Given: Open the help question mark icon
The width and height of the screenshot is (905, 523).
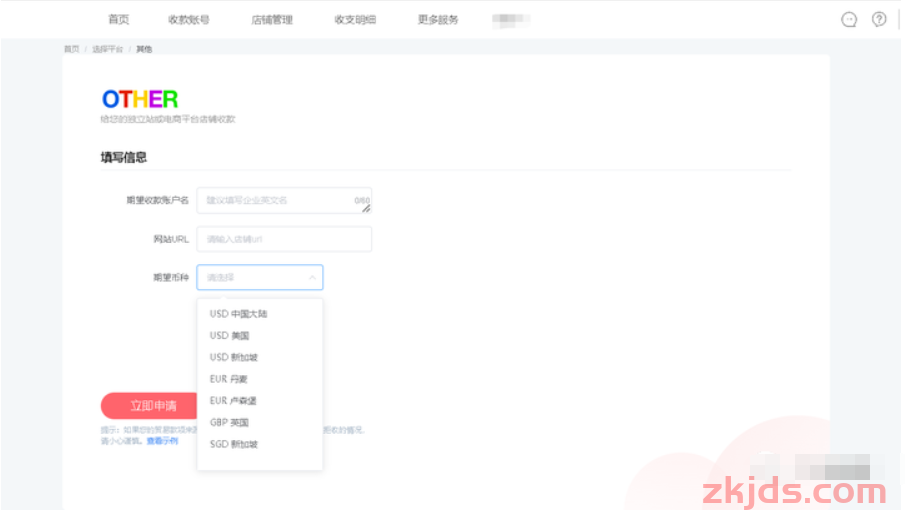Looking at the screenshot, I should (878, 20).
